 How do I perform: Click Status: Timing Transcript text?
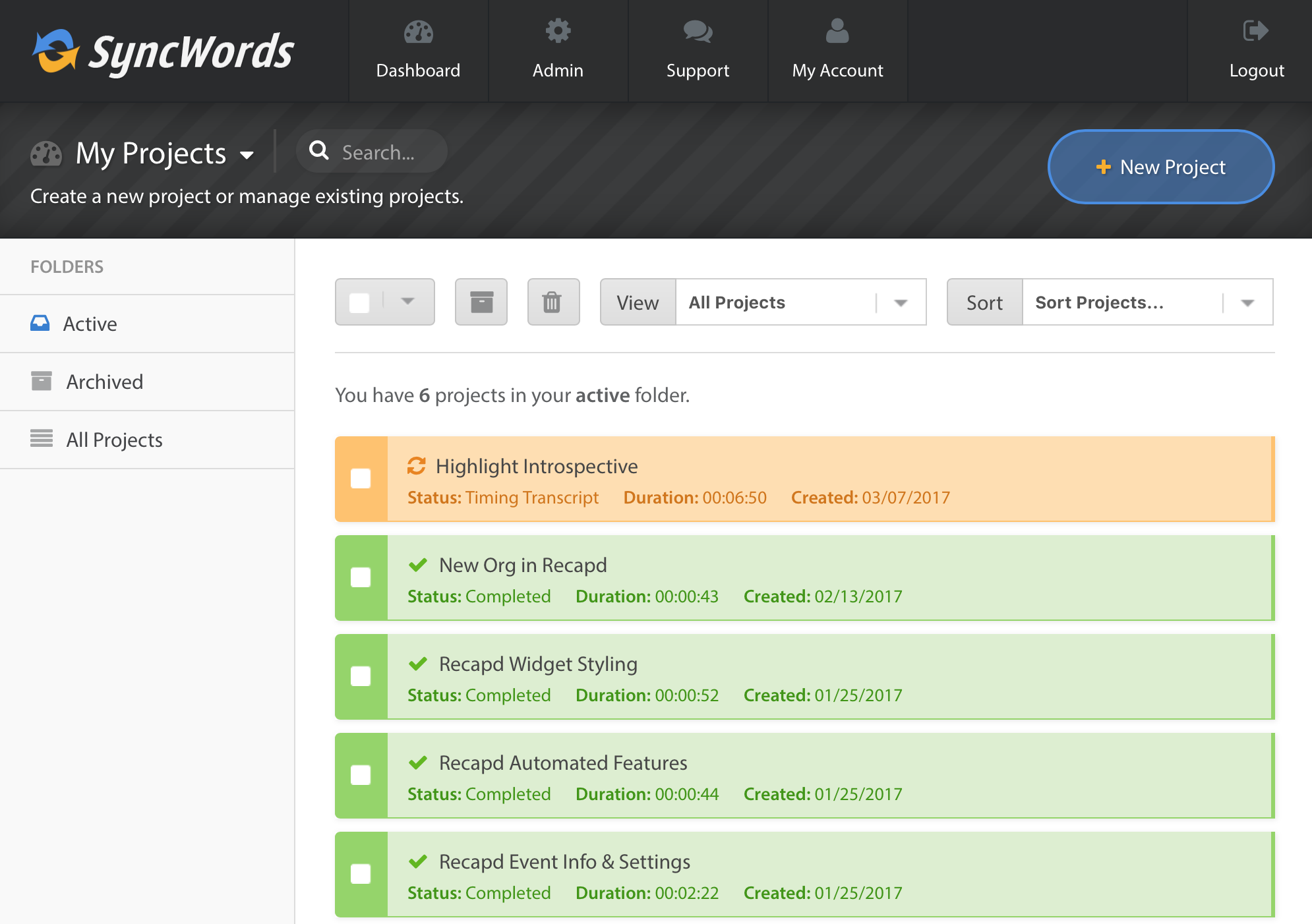pos(503,498)
